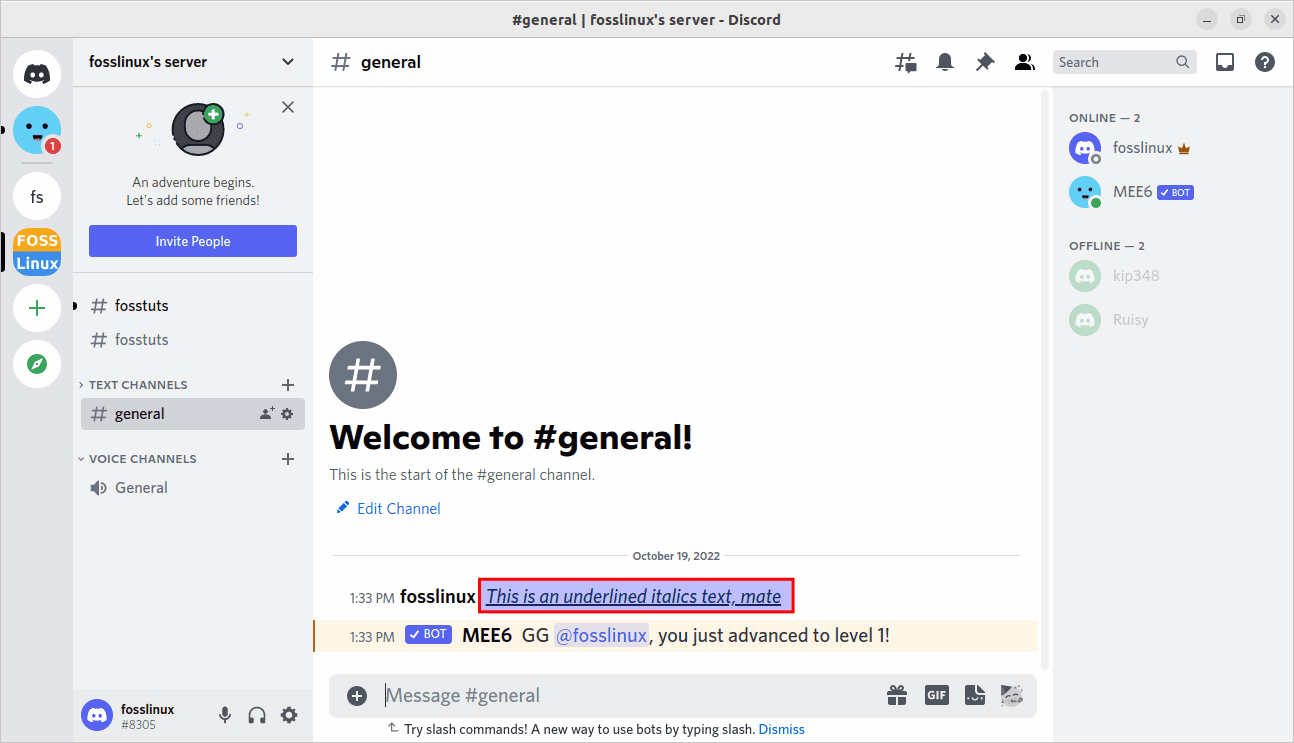
Task: Click the @fosslinux mention
Action: click(601, 635)
